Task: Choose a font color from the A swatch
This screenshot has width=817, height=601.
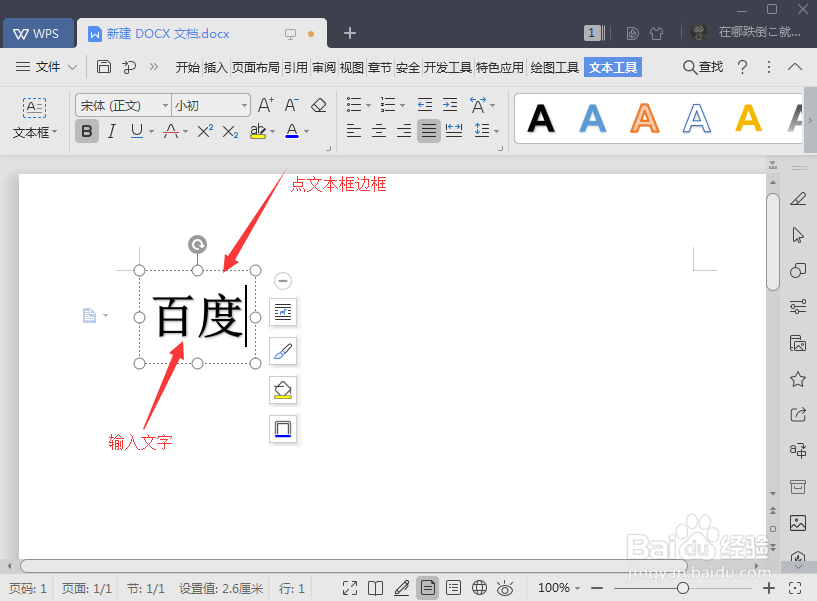Action: (x=290, y=131)
